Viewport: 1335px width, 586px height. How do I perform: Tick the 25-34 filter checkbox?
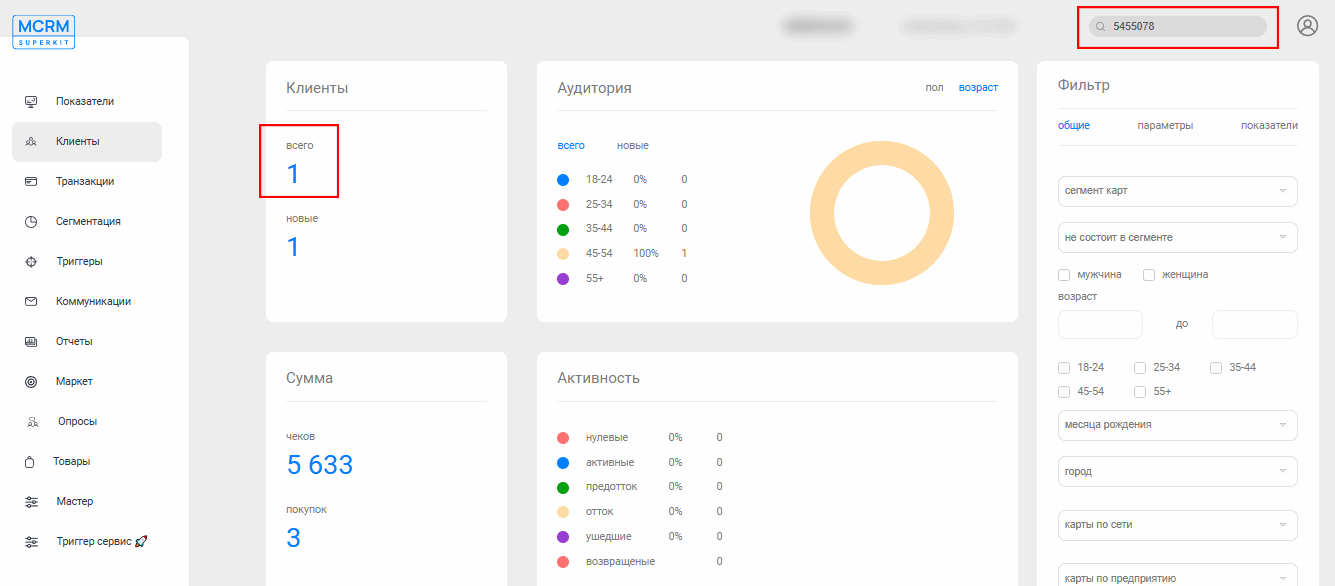[1140, 368]
